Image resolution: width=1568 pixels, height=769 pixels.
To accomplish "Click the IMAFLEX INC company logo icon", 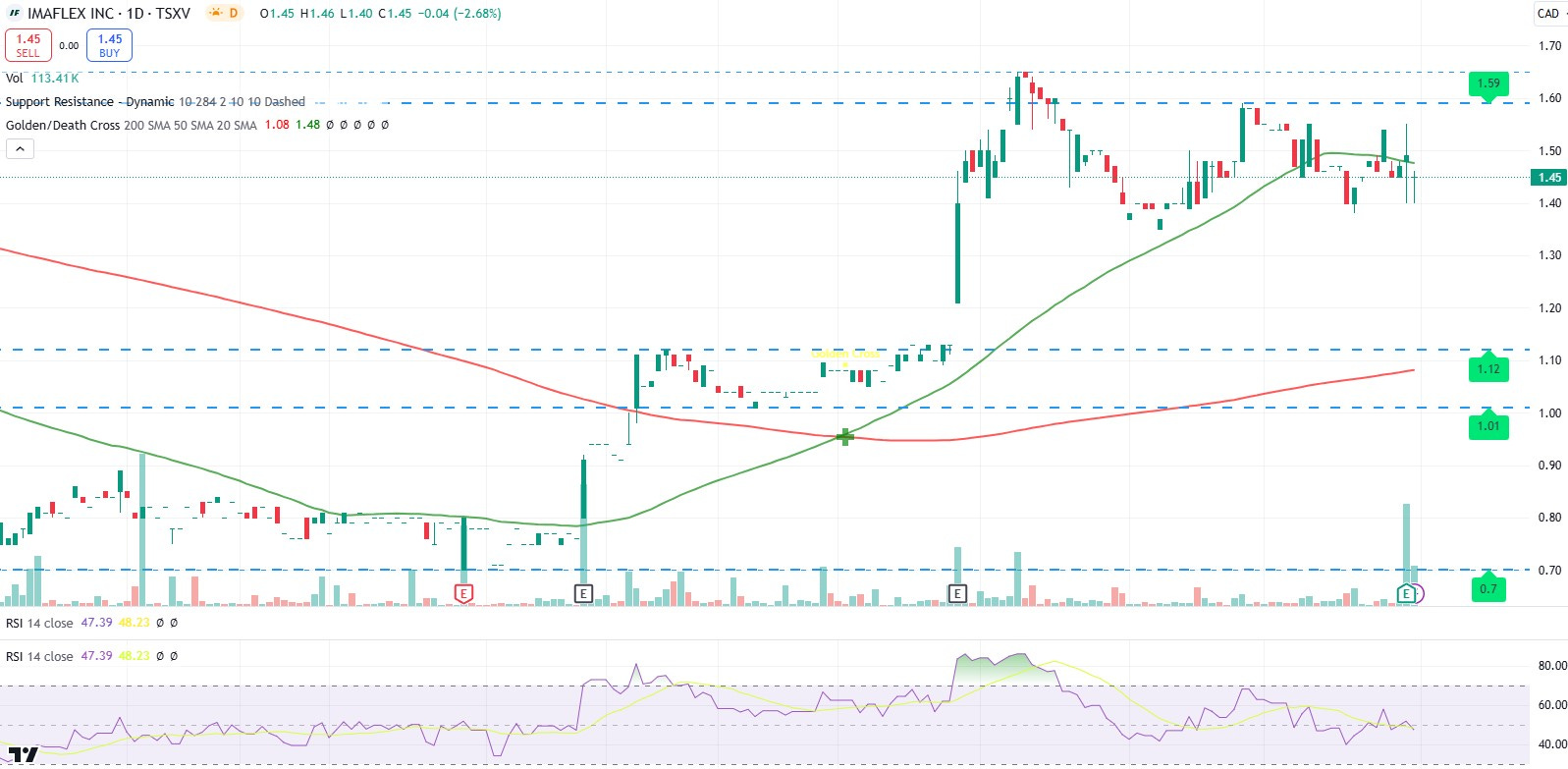I will [x=14, y=14].
